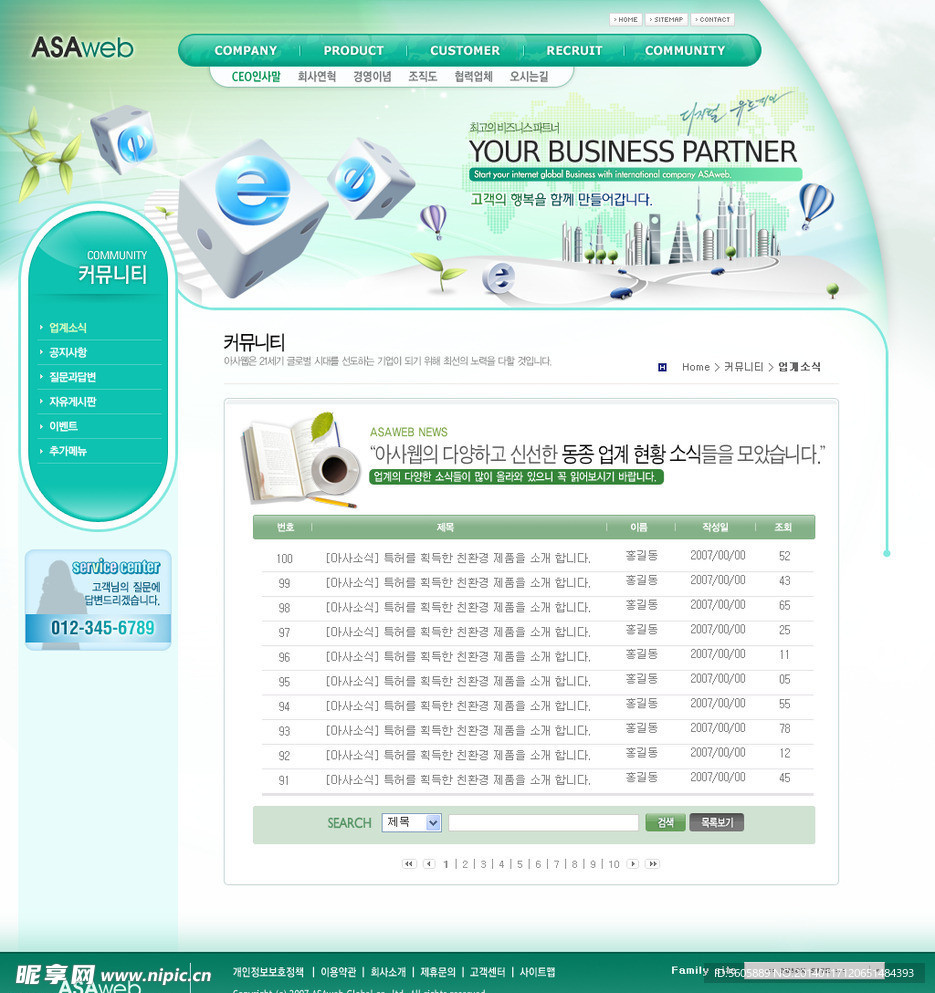The image size is (935, 993).
Task: Go to page 10
Action: pos(614,864)
